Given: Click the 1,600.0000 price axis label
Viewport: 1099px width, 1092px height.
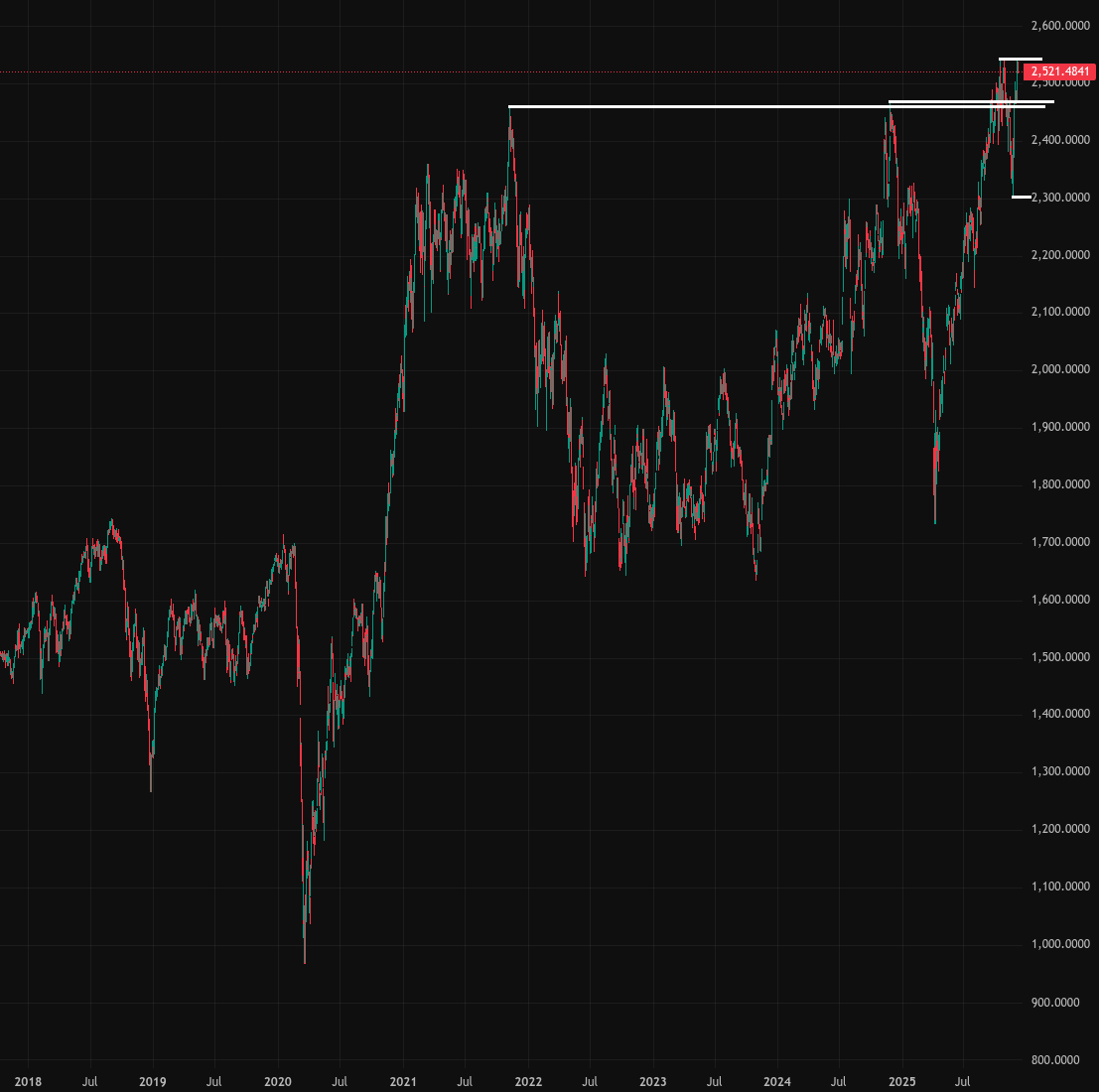Looking at the screenshot, I should point(1060,599).
